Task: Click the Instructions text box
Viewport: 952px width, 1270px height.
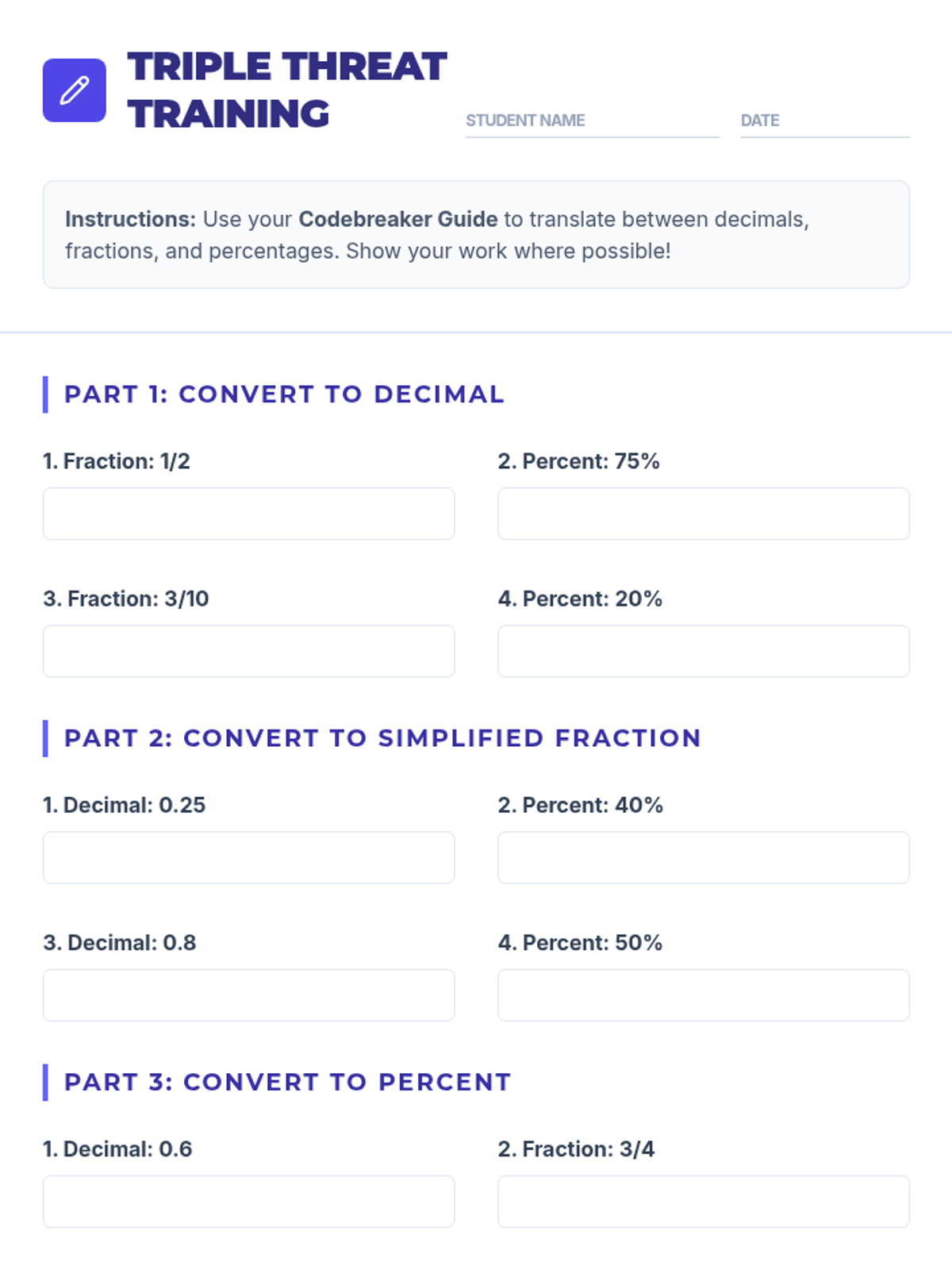Action: point(476,235)
